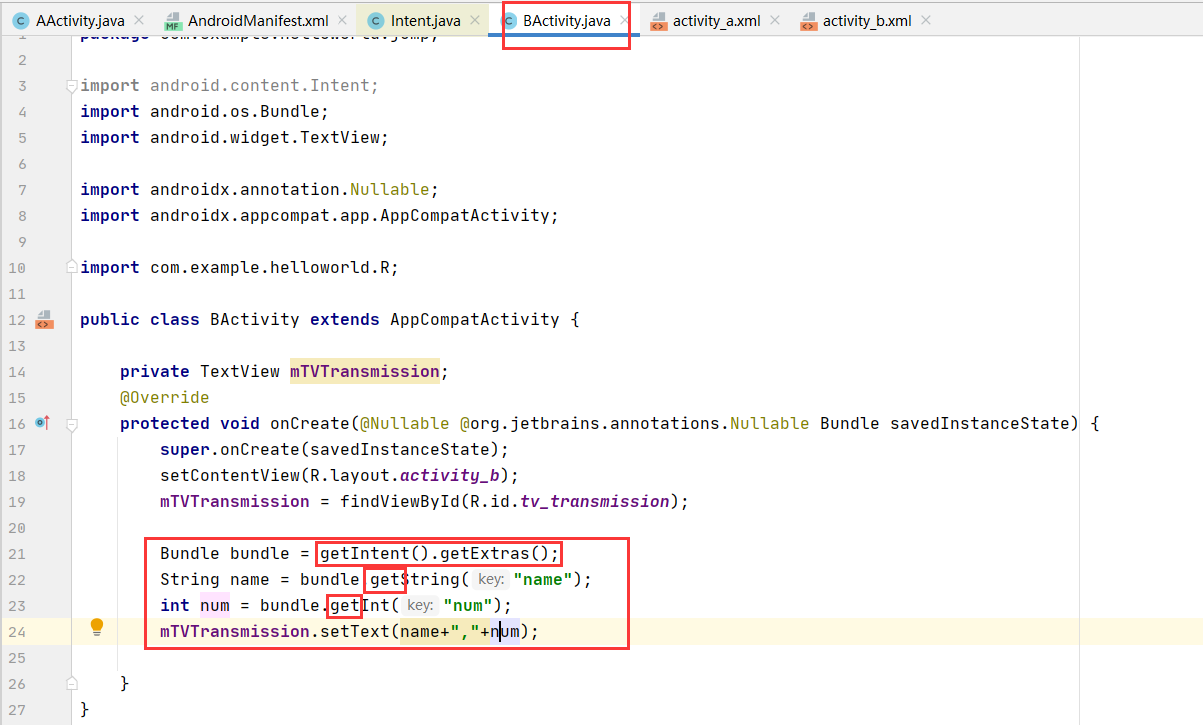
Task: Click import android.os.Bundle line
Action: coord(204,112)
